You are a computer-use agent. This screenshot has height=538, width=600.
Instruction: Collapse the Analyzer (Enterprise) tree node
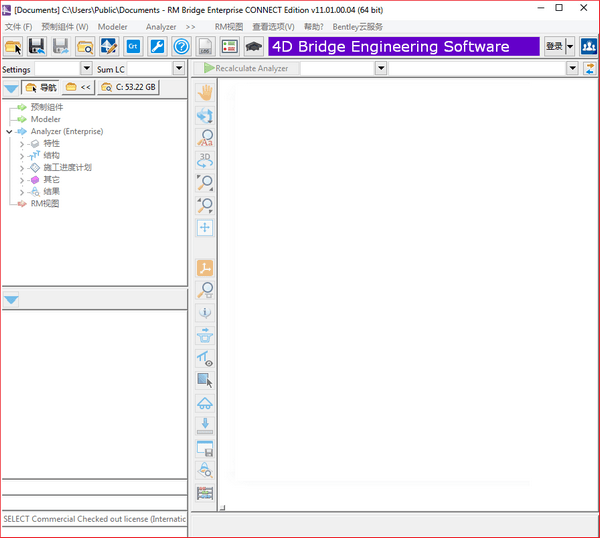(x=9, y=131)
